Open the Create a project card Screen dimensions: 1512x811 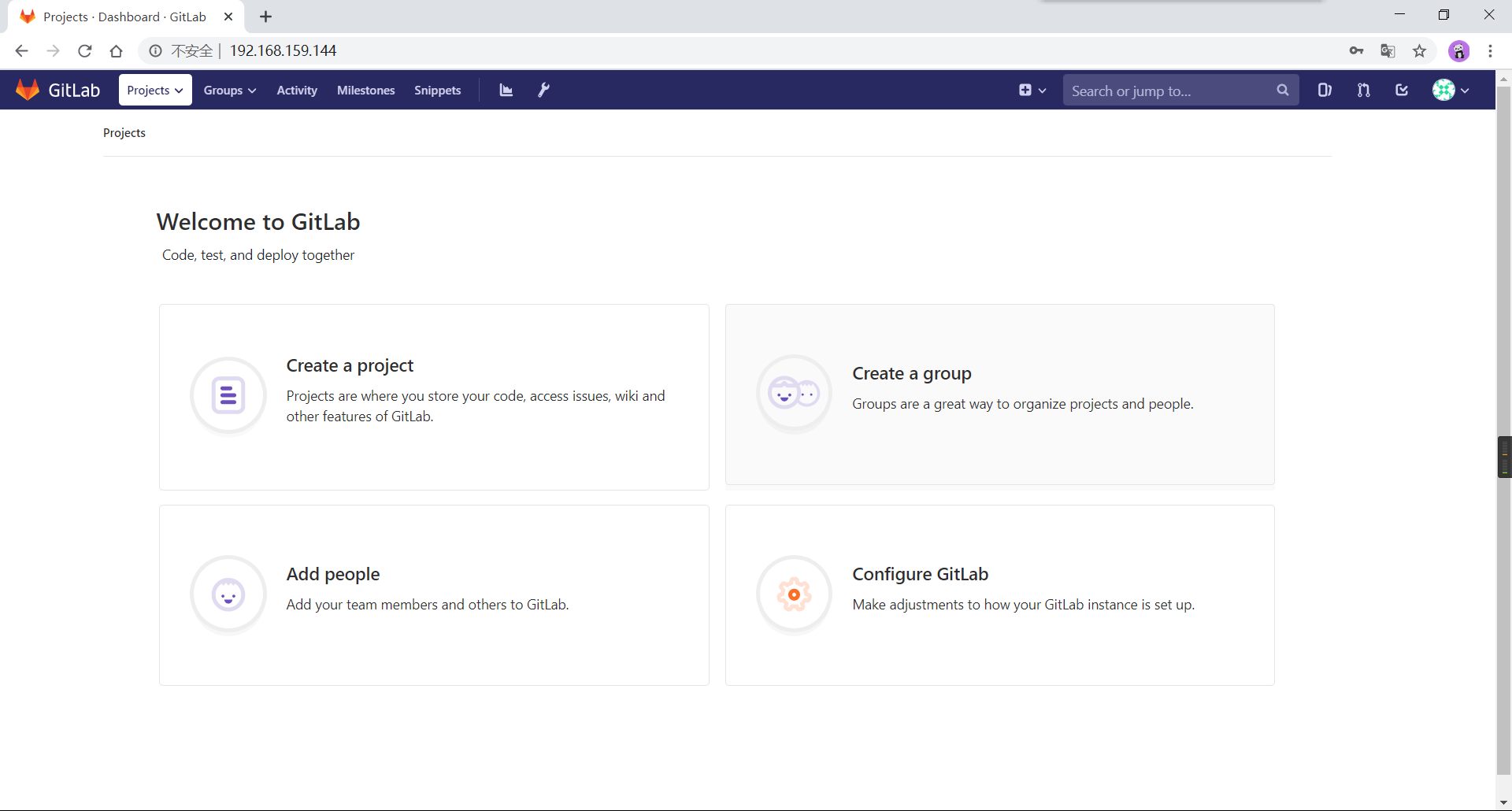(434, 397)
